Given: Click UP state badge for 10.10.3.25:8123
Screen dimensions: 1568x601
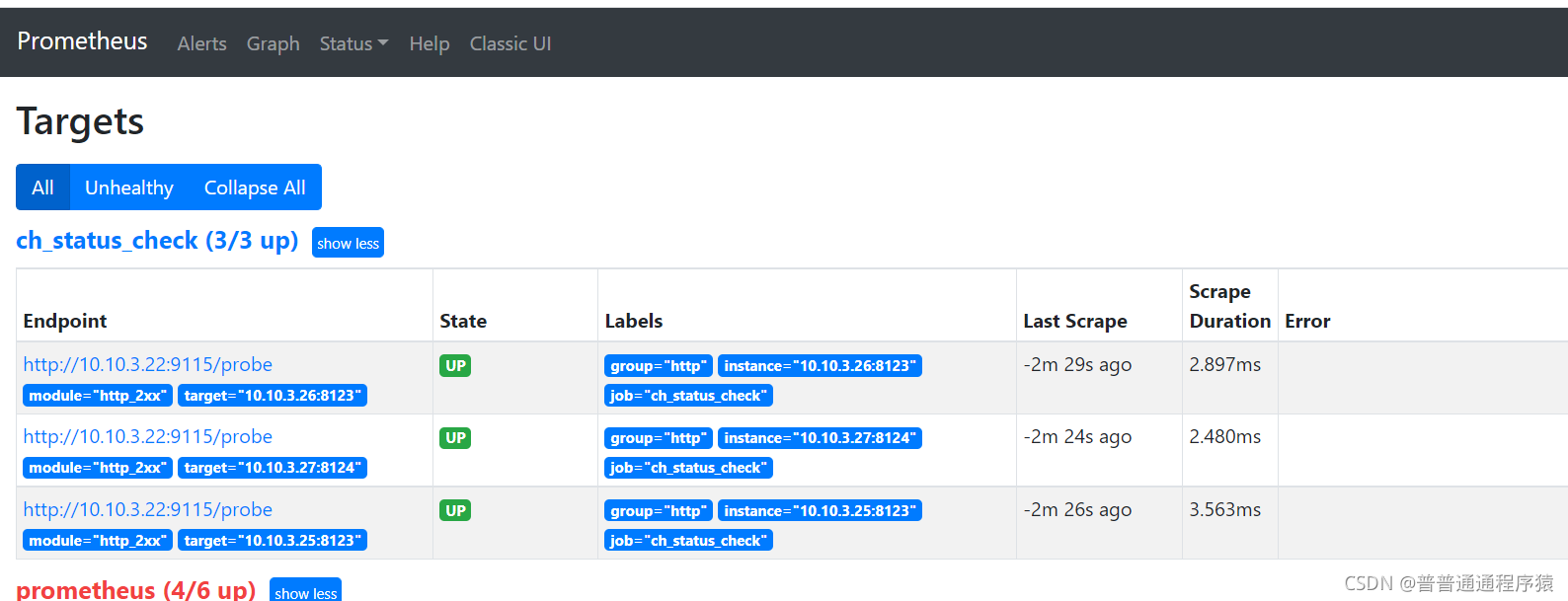Looking at the screenshot, I should tap(455, 510).
